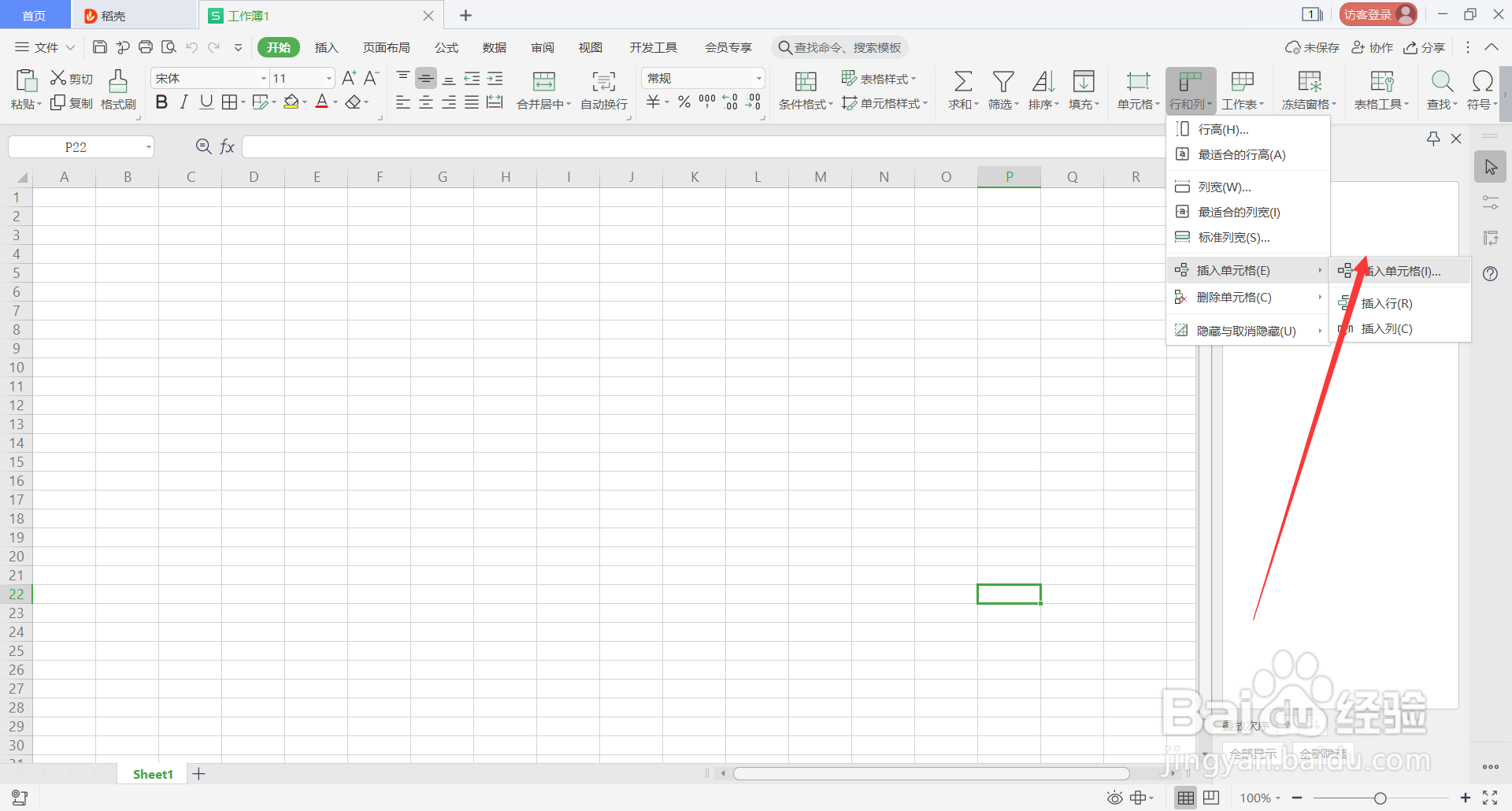Decrease font size with A- icon
1512x811 pixels.
[372, 78]
